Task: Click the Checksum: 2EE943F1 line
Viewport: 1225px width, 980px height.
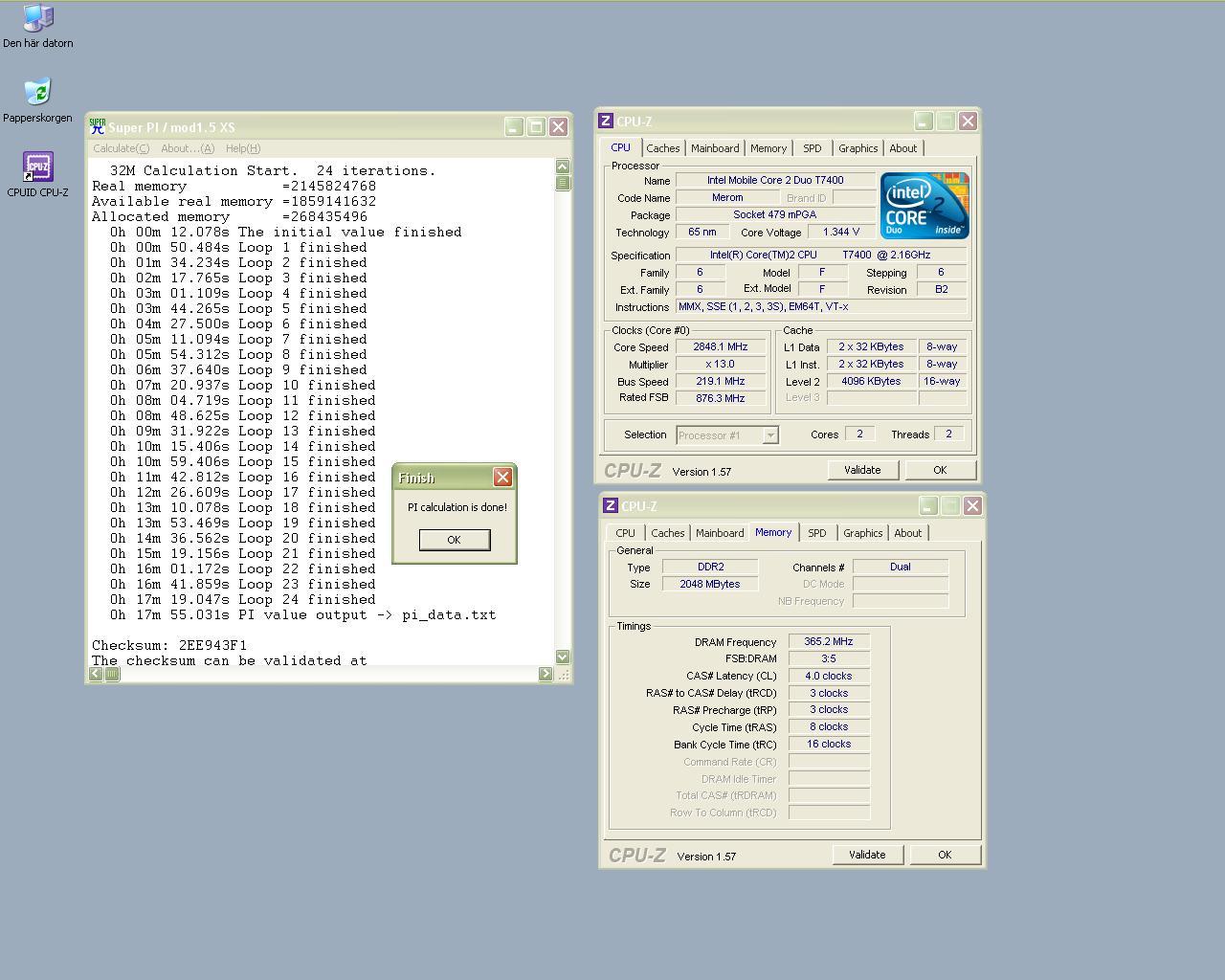Action: click(169, 645)
